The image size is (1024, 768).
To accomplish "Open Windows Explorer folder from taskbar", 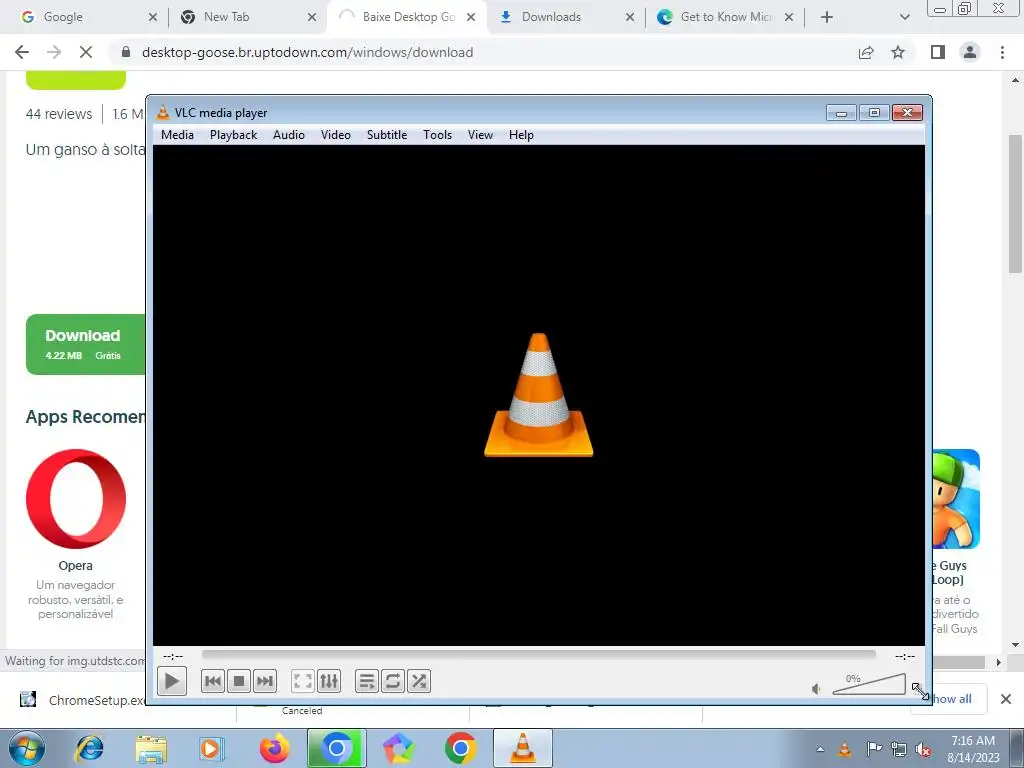I will click(x=151, y=748).
